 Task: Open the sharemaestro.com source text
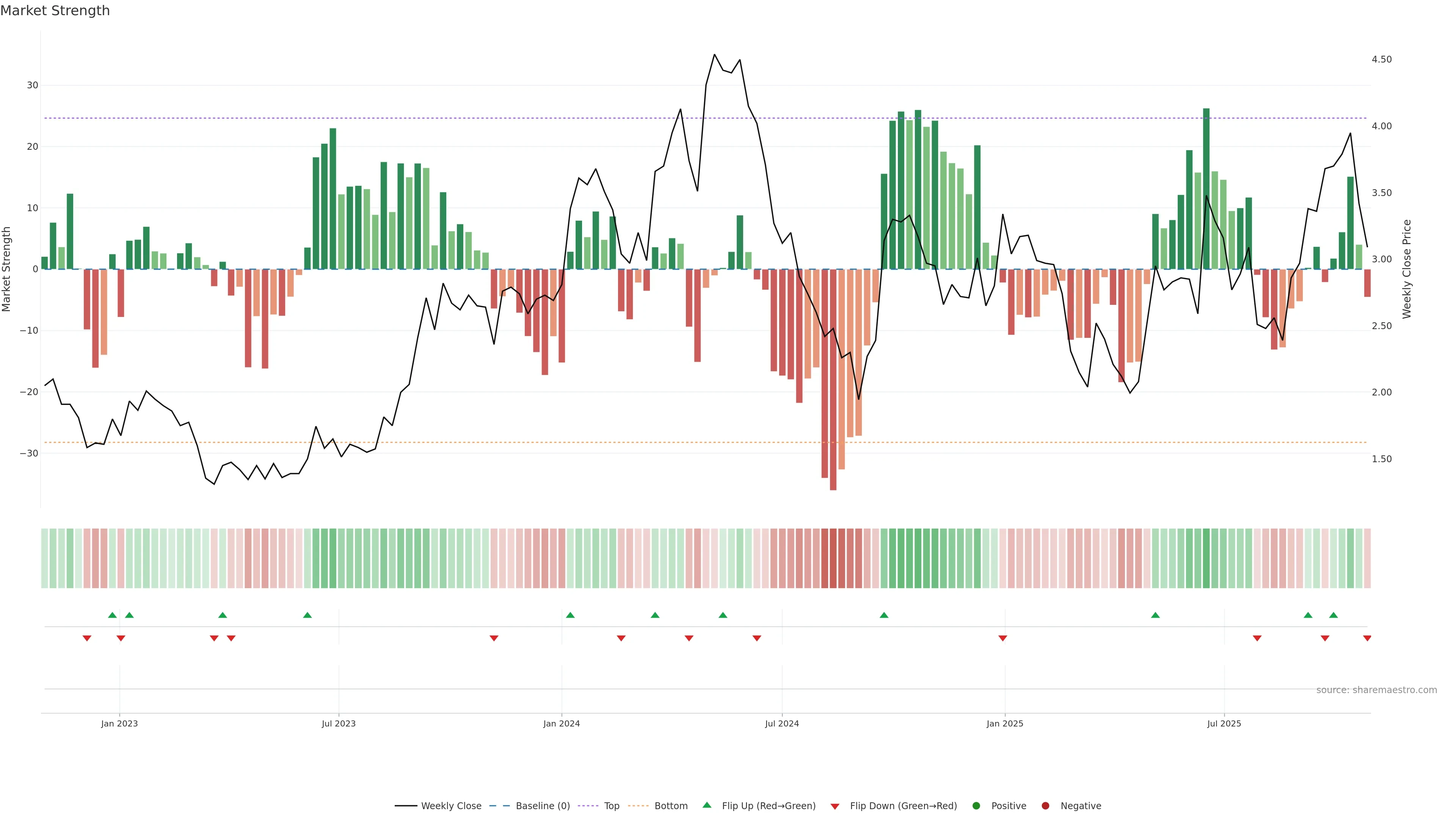[x=1376, y=690]
